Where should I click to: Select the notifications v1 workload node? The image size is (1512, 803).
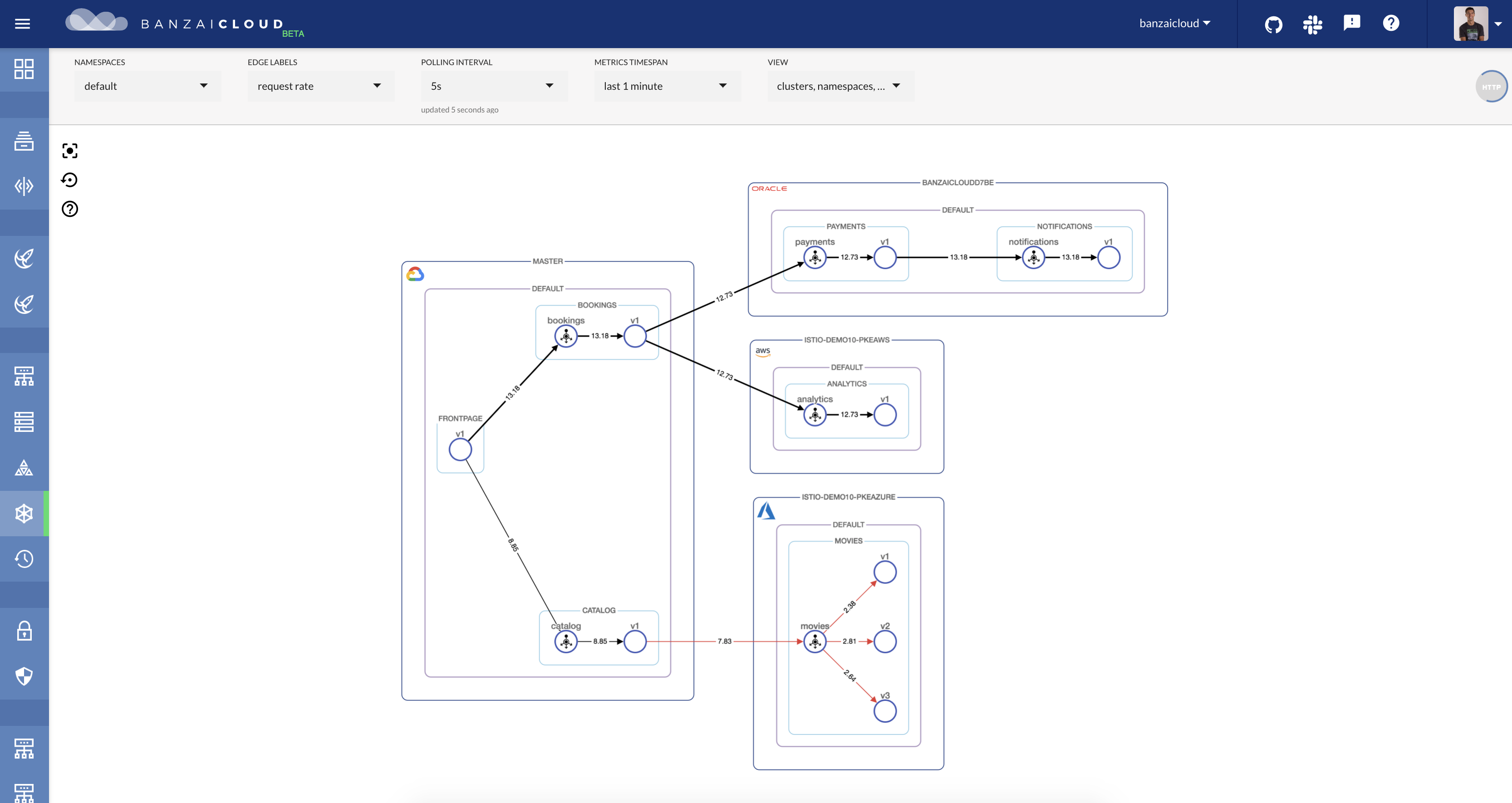[x=1109, y=258]
